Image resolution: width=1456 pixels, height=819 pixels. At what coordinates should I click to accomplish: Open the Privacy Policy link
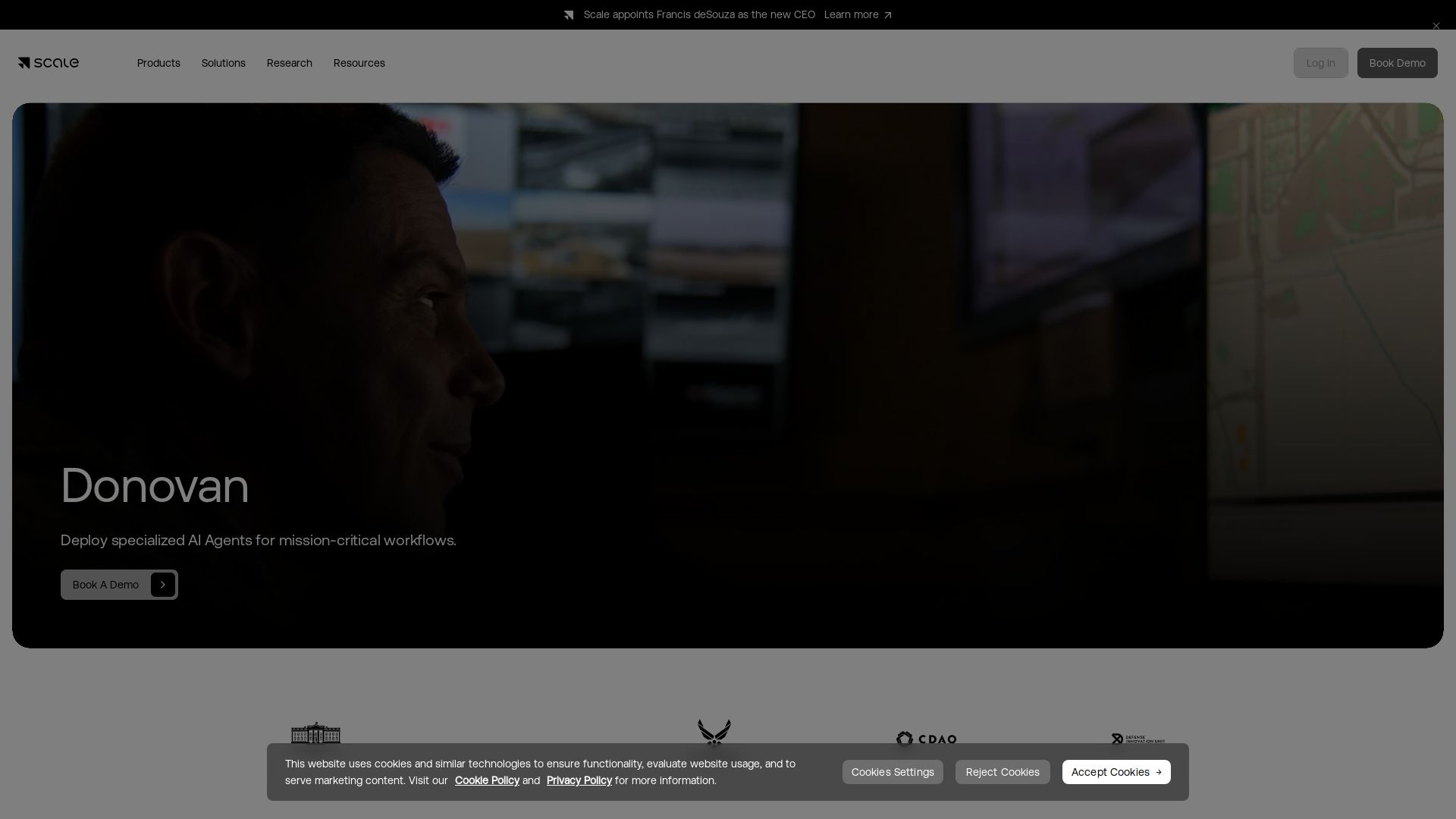(579, 780)
